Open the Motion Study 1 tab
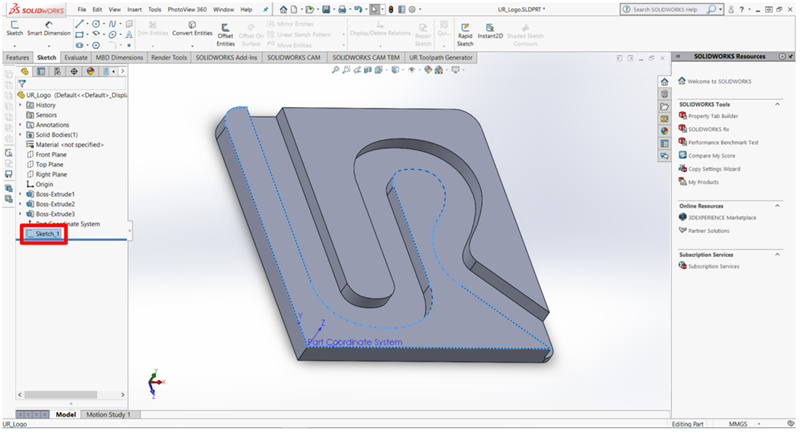This screenshot has height=432, width=800. (x=108, y=415)
